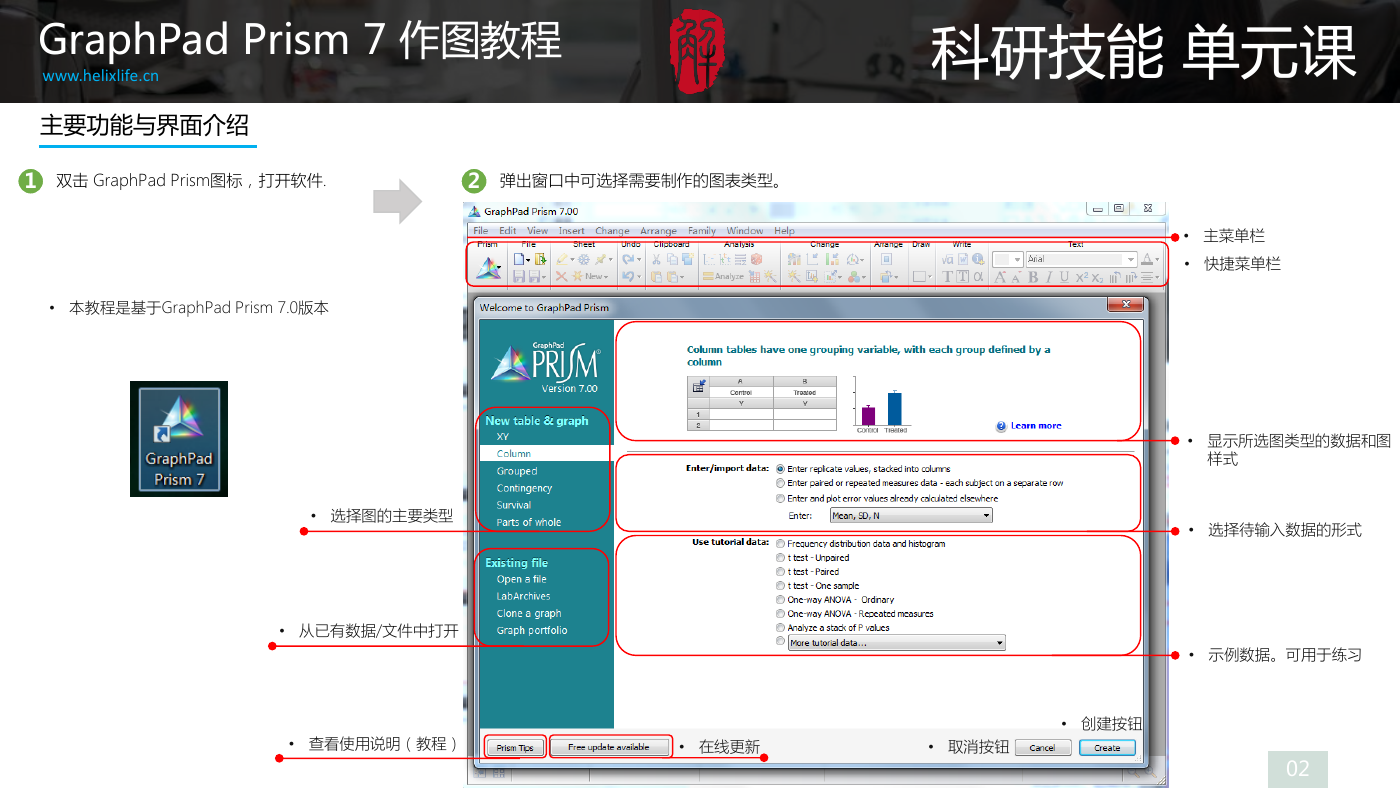Click the blue info icon in Write group

pyautogui.click(x=978, y=259)
